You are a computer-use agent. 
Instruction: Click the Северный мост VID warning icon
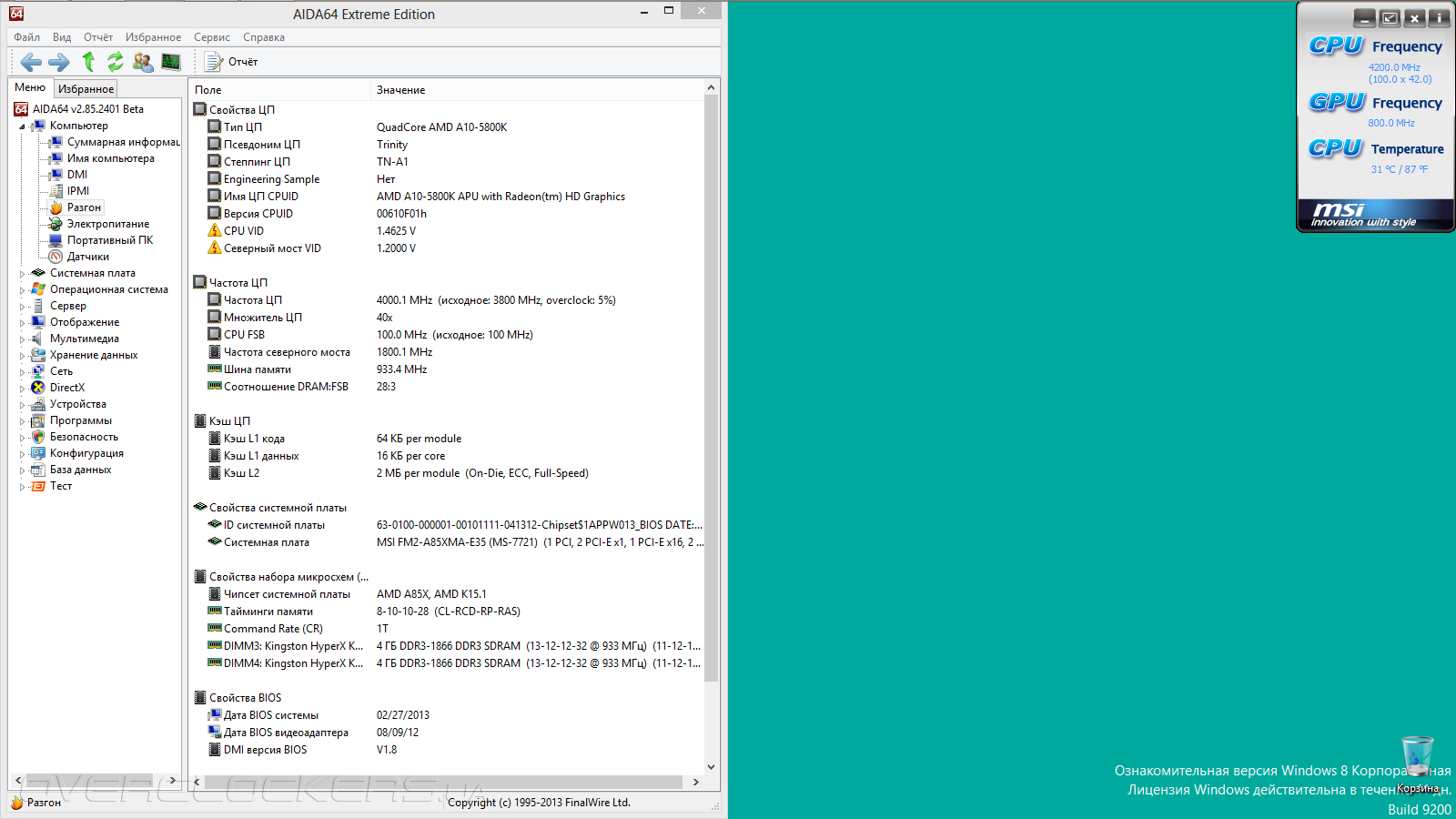click(215, 248)
